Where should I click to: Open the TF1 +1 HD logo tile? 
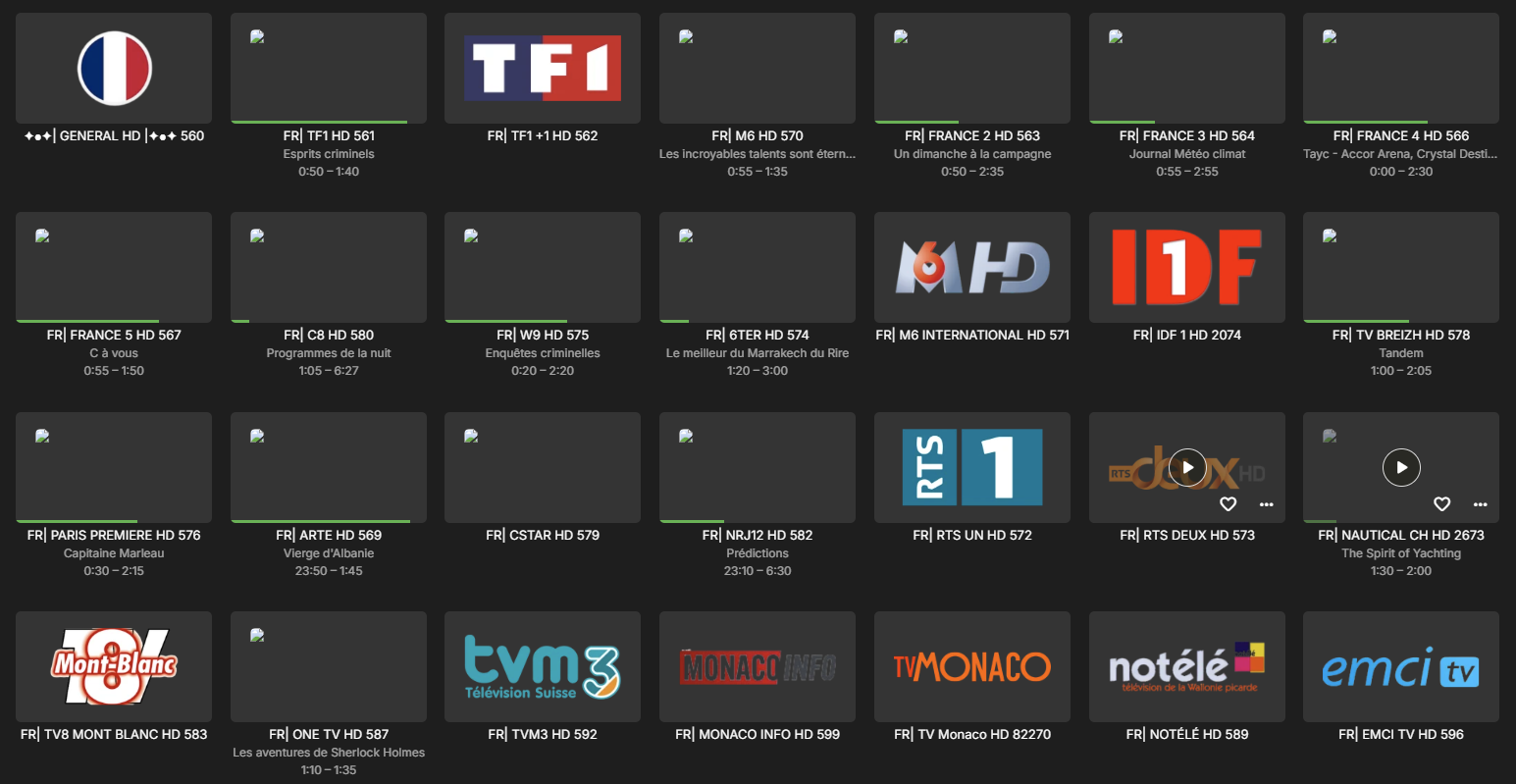543,68
